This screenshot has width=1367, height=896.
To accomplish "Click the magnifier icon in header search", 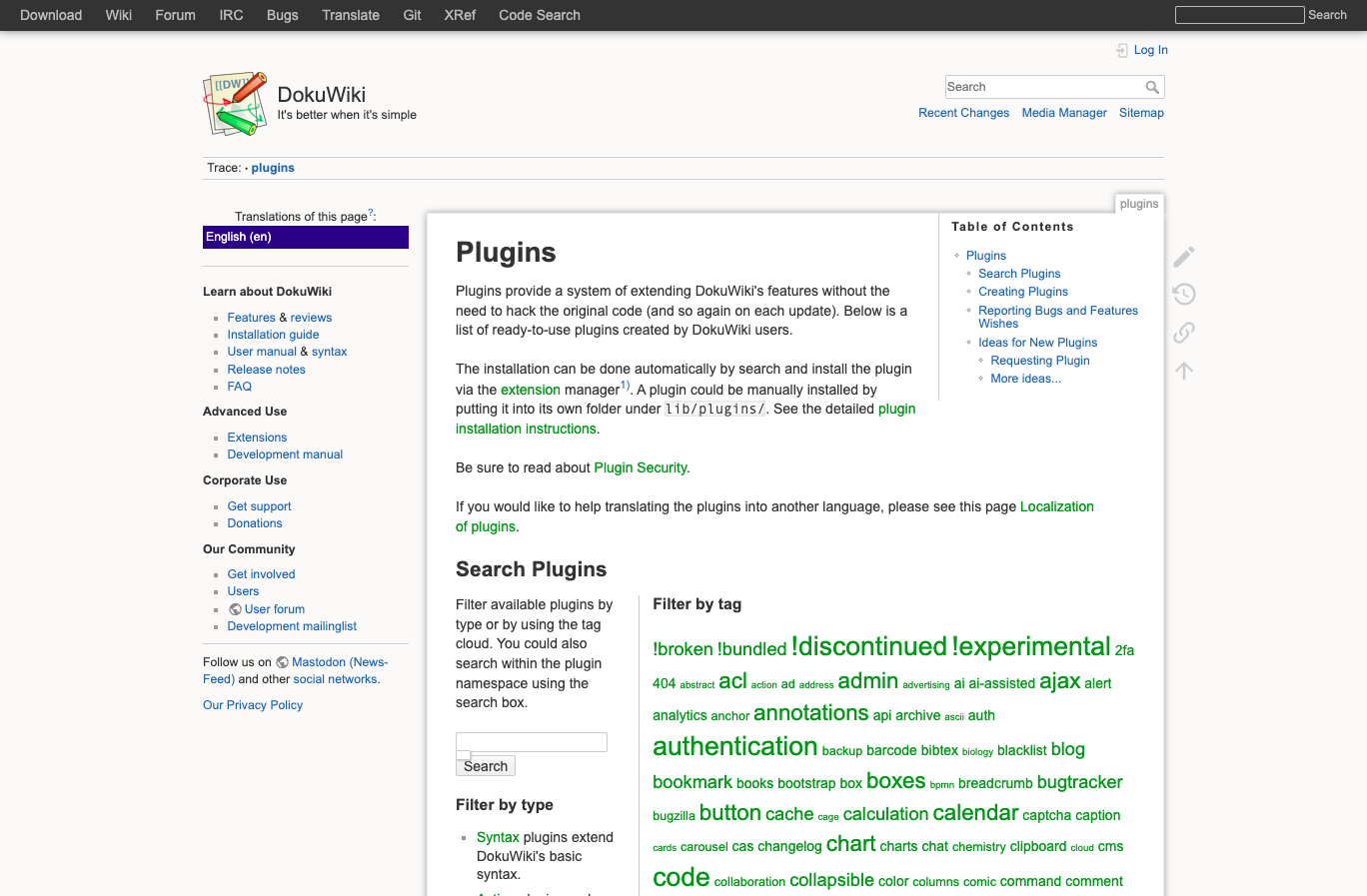I will (x=1152, y=87).
